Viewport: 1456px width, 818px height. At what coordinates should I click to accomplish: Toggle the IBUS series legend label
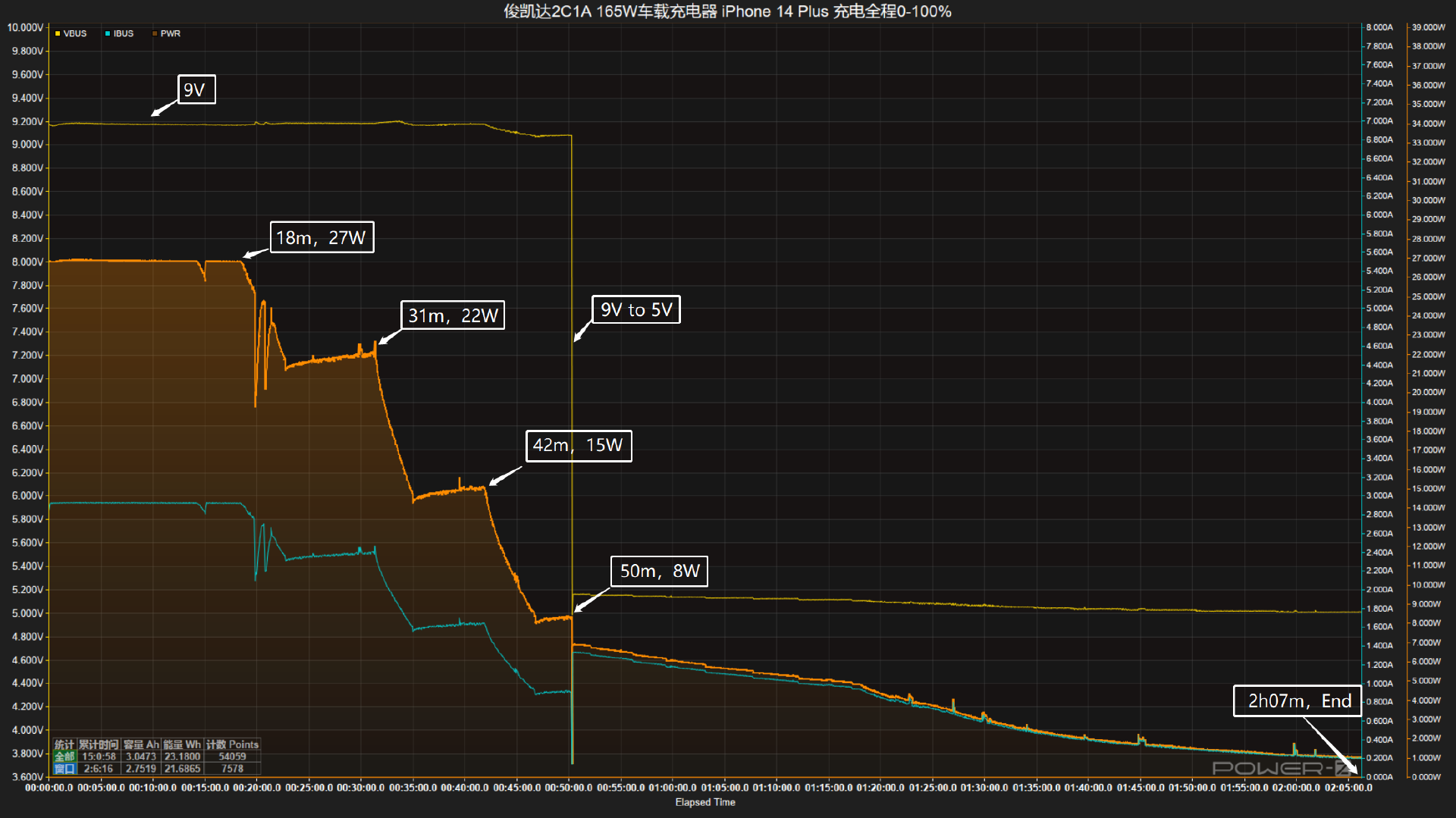tap(124, 34)
